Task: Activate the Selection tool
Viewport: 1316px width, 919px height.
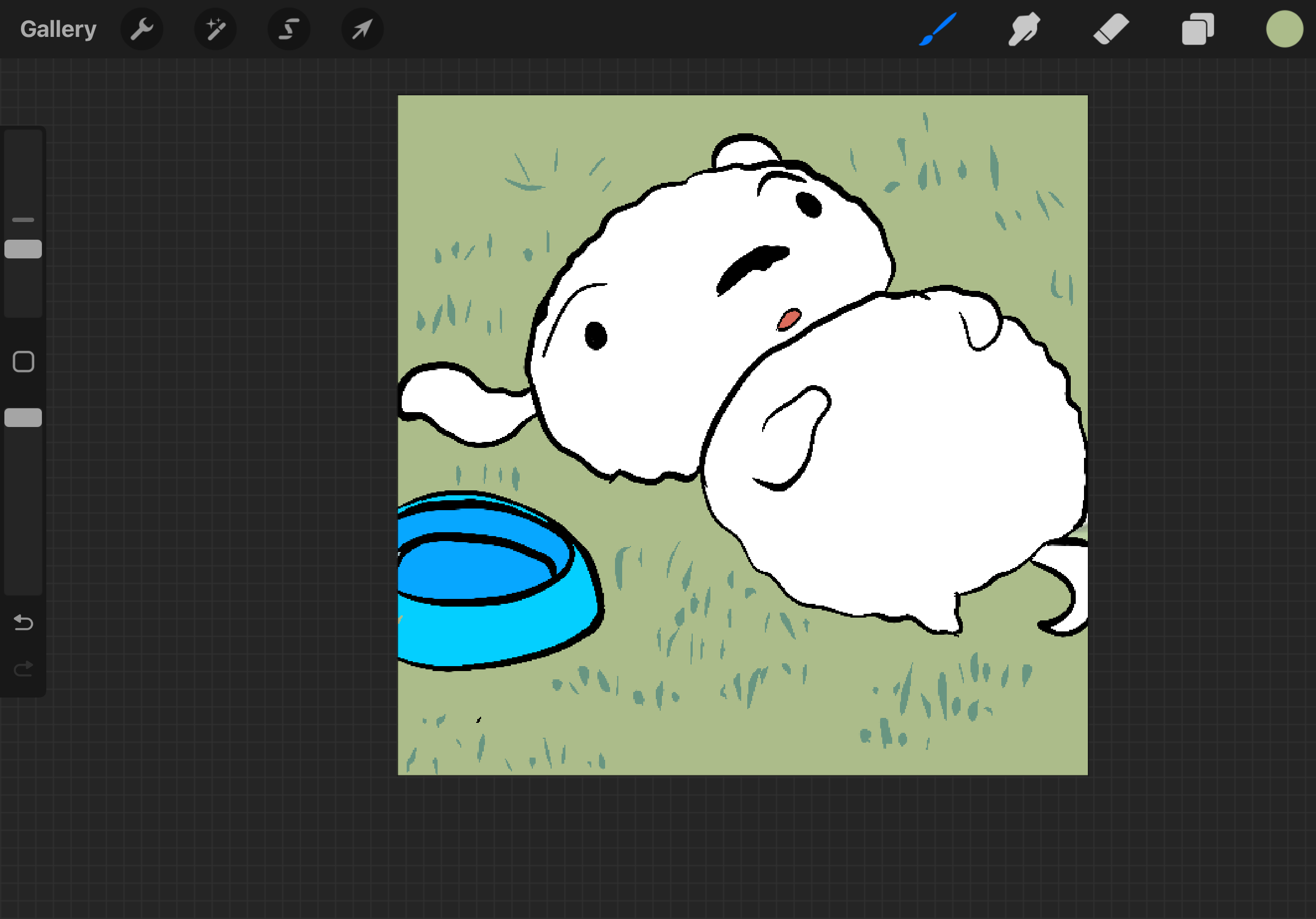Action: point(289,29)
